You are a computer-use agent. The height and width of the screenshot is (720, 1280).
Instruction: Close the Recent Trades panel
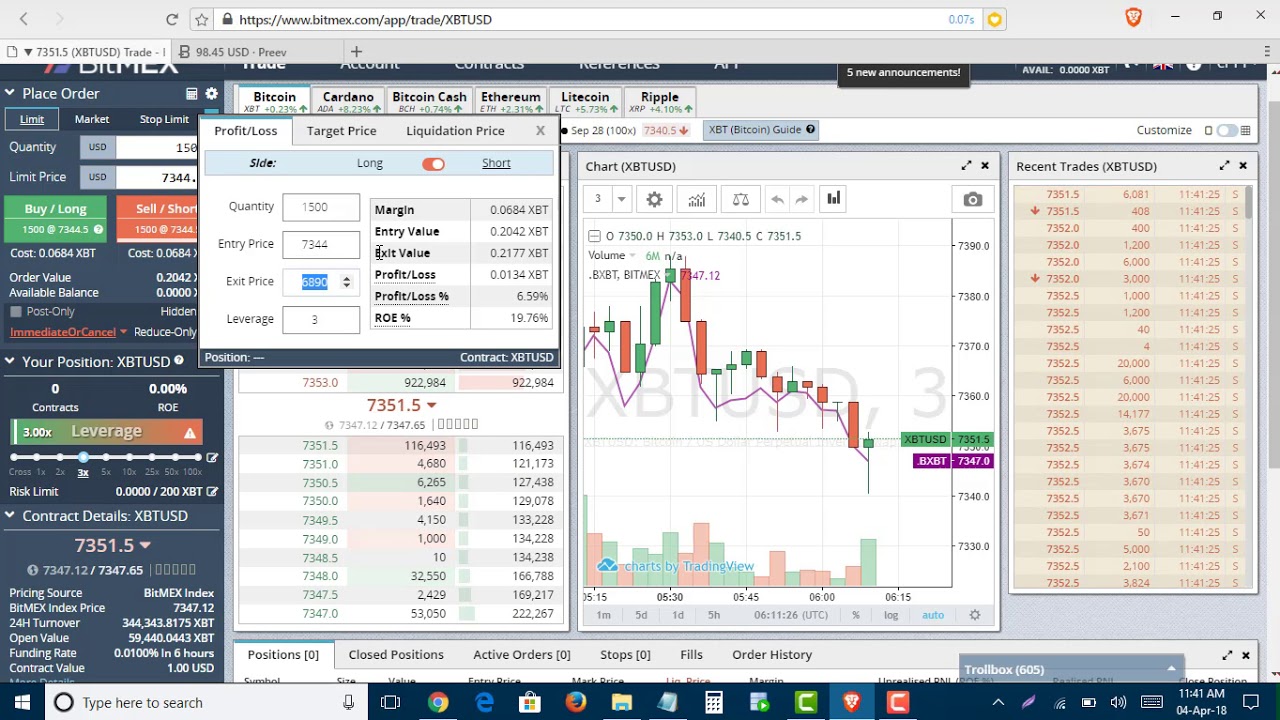(1243, 166)
